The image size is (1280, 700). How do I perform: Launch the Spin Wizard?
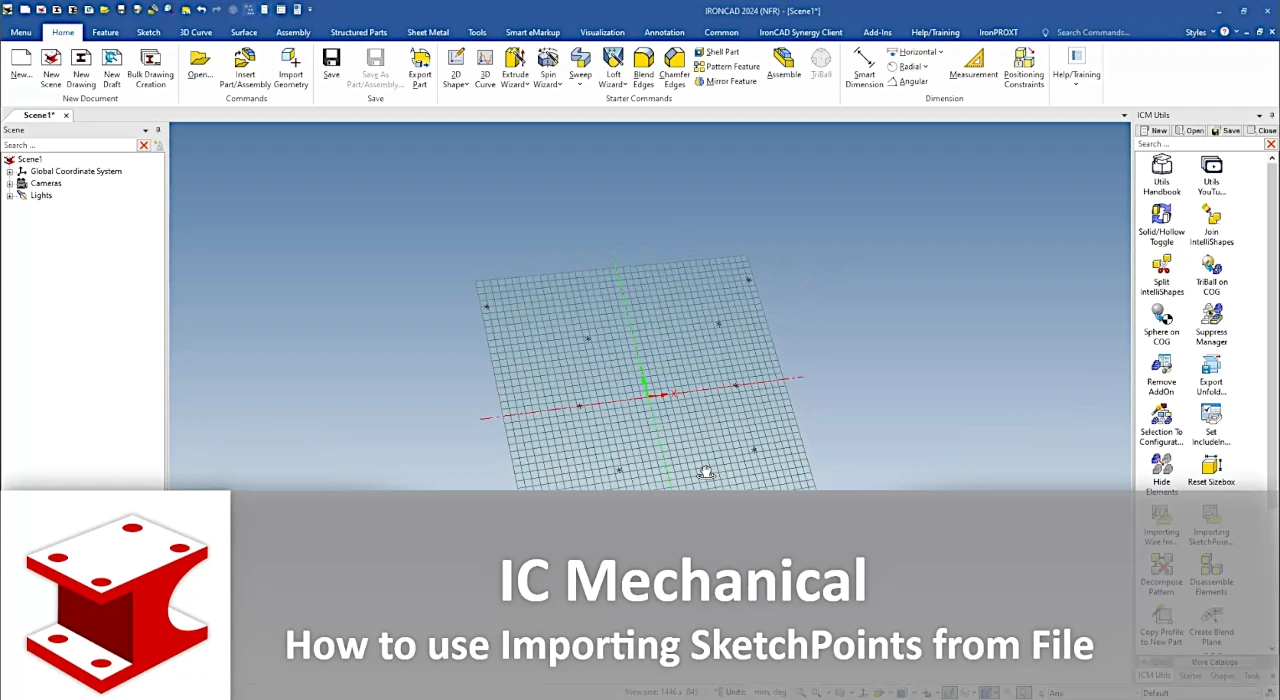tap(548, 68)
